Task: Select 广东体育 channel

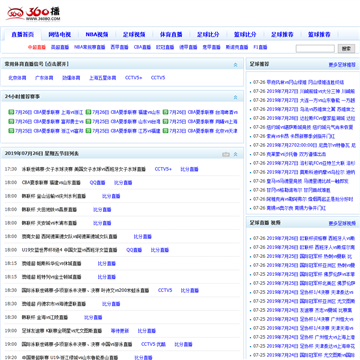Action: pos(44,78)
